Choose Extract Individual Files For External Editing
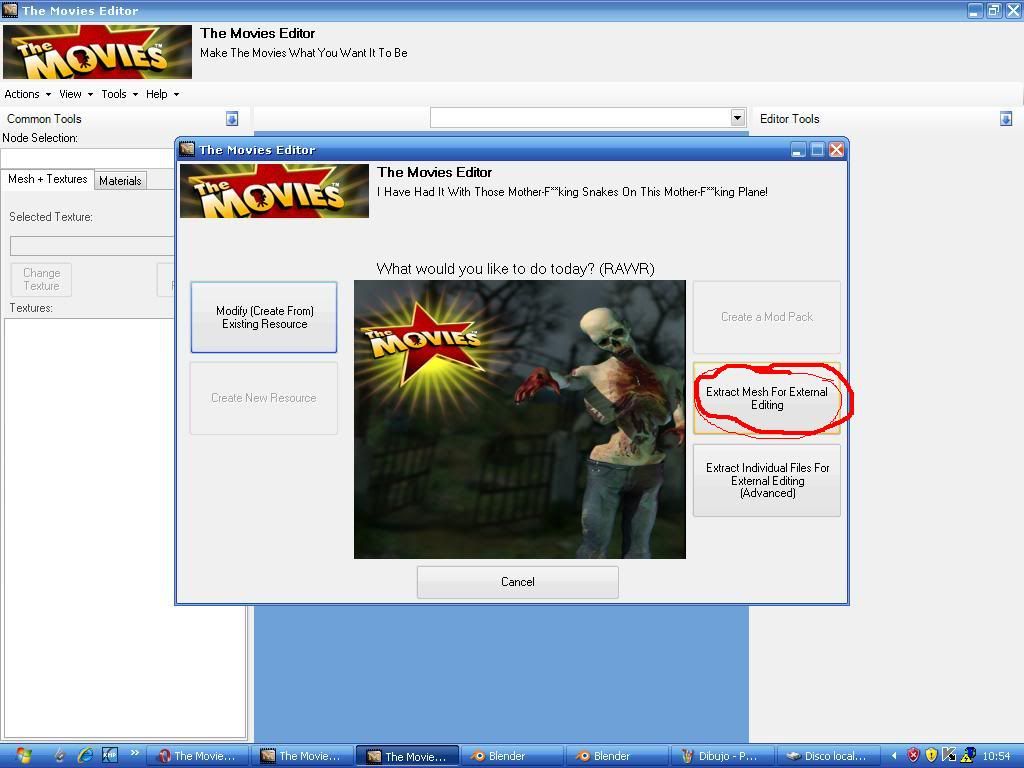The image size is (1024, 768). point(767,480)
